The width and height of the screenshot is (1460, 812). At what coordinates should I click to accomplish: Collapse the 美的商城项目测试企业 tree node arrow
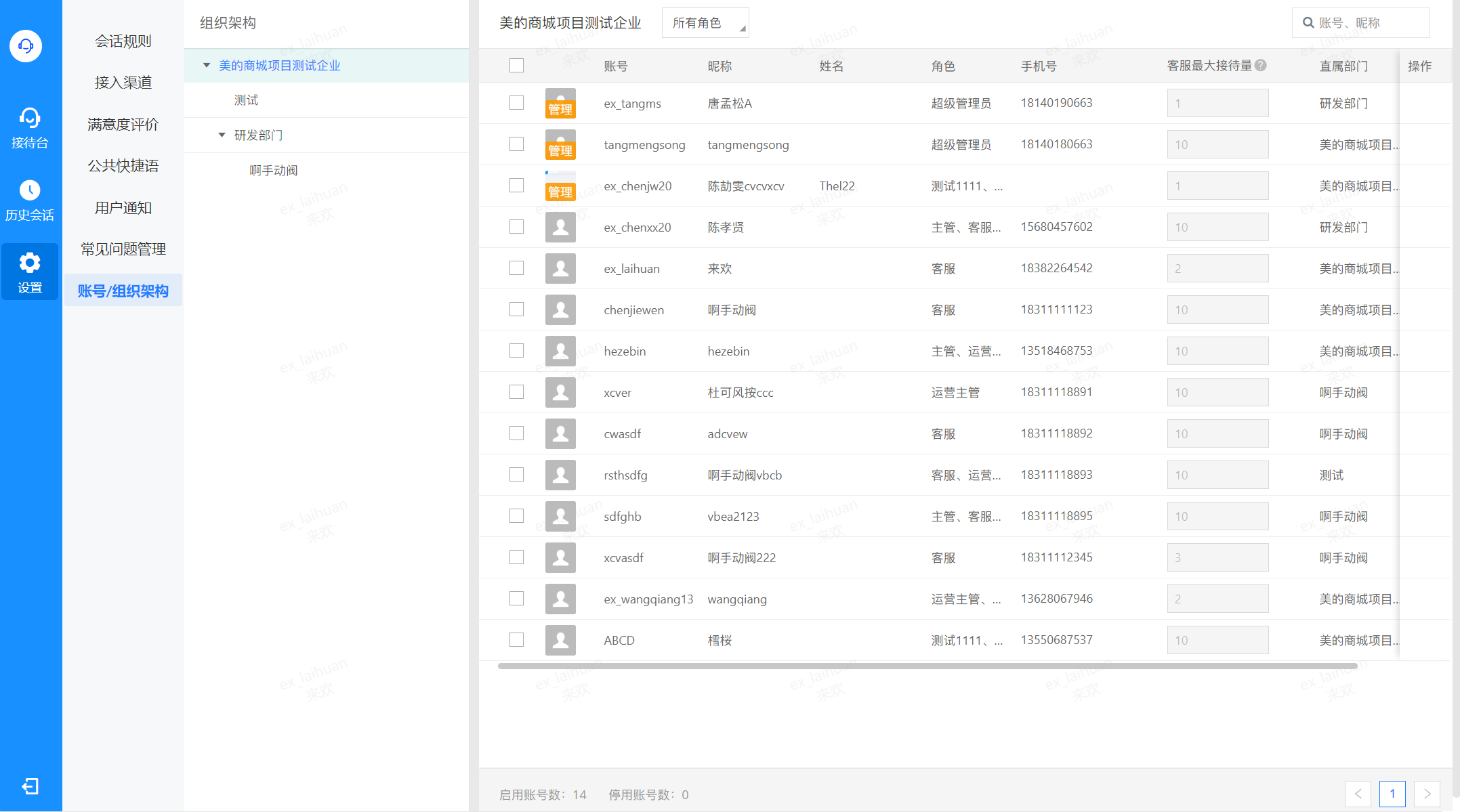click(x=207, y=66)
